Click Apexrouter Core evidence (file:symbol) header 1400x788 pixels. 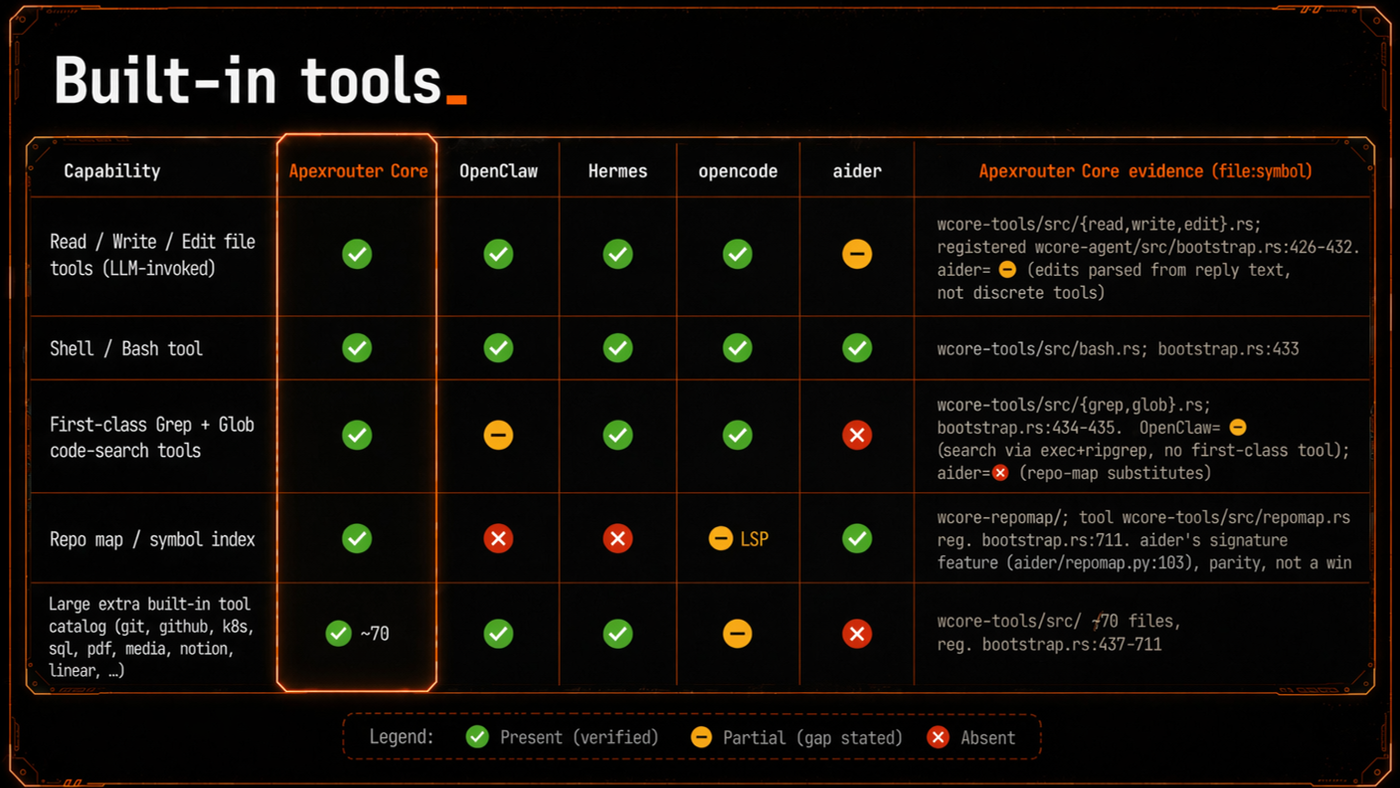click(x=1145, y=171)
